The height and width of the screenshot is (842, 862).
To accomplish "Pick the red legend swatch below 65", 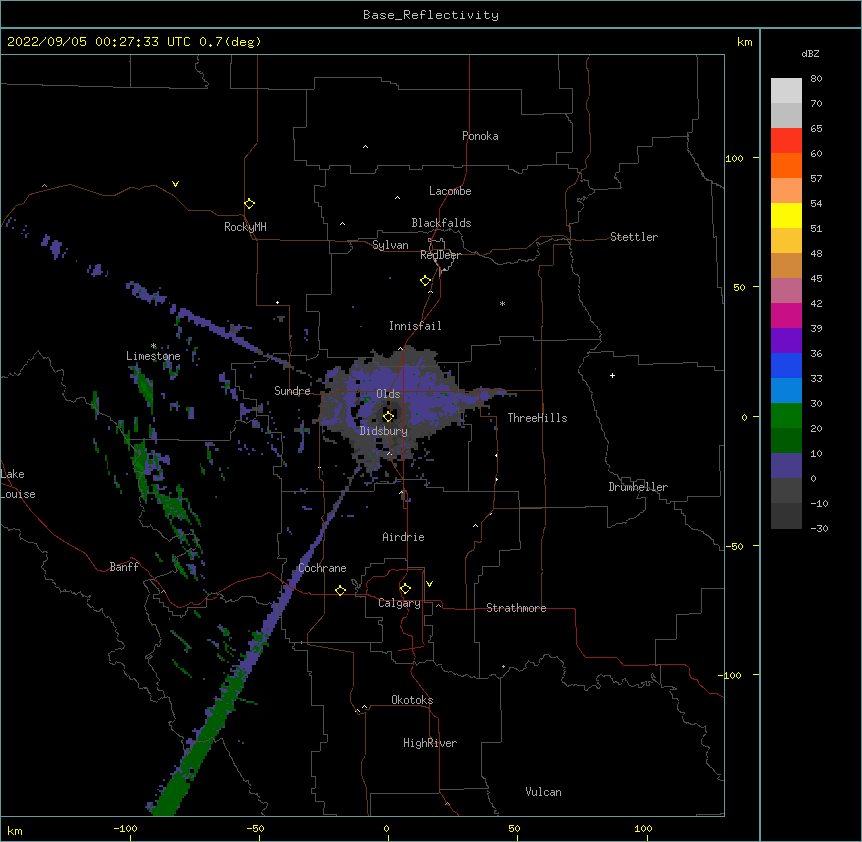I will (x=786, y=140).
